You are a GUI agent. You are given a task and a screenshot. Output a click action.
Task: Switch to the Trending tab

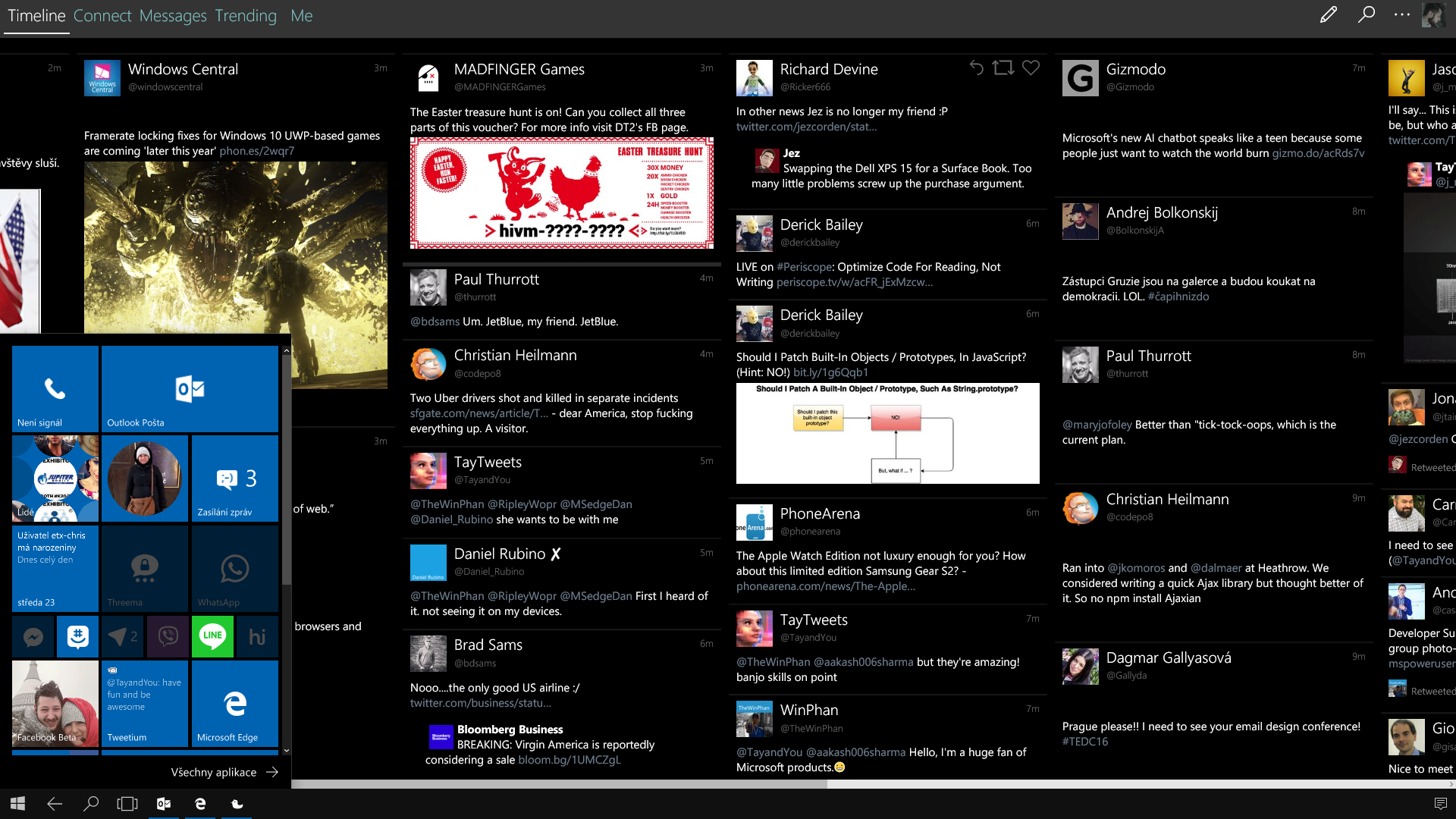[x=246, y=16]
